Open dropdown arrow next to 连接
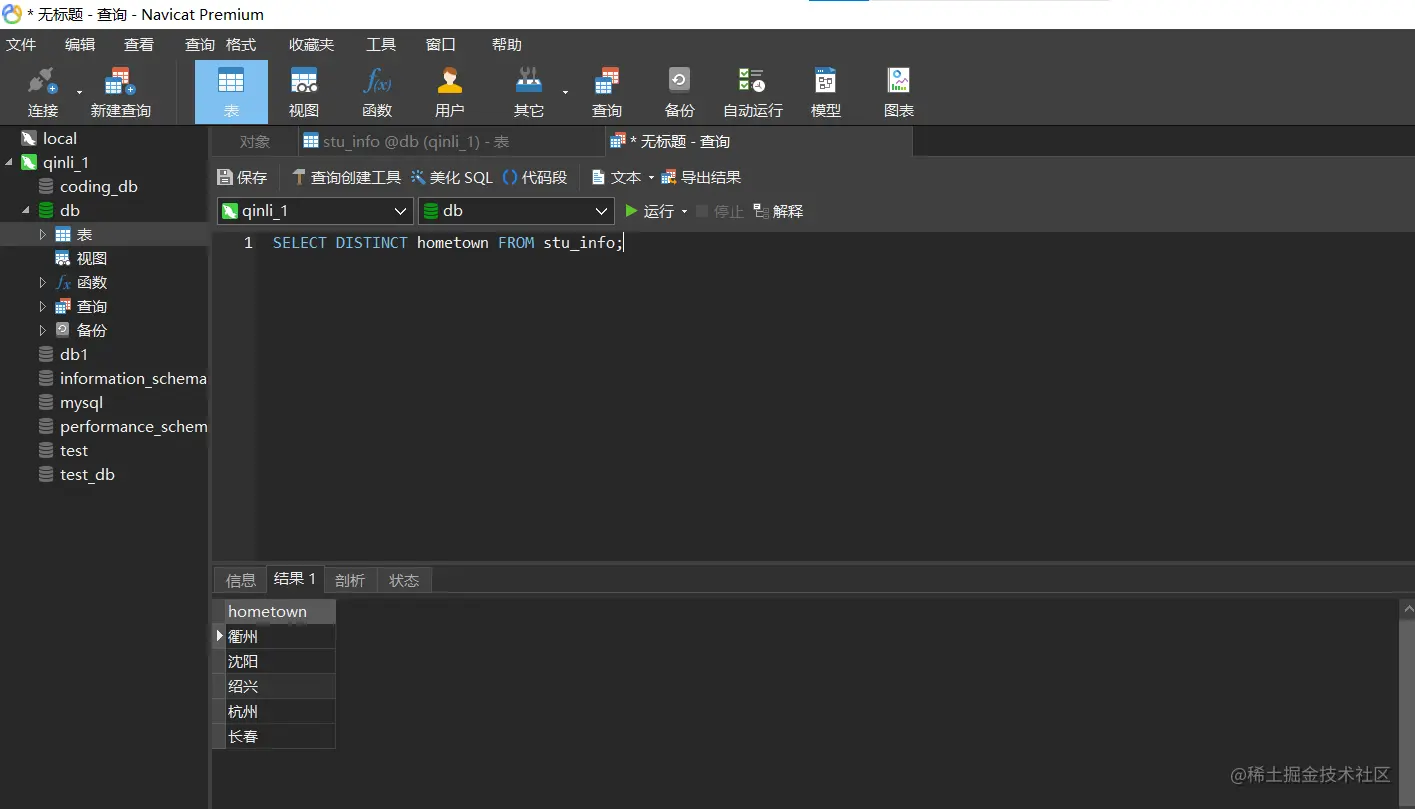The image size is (1415, 809). [x=79, y=93]
